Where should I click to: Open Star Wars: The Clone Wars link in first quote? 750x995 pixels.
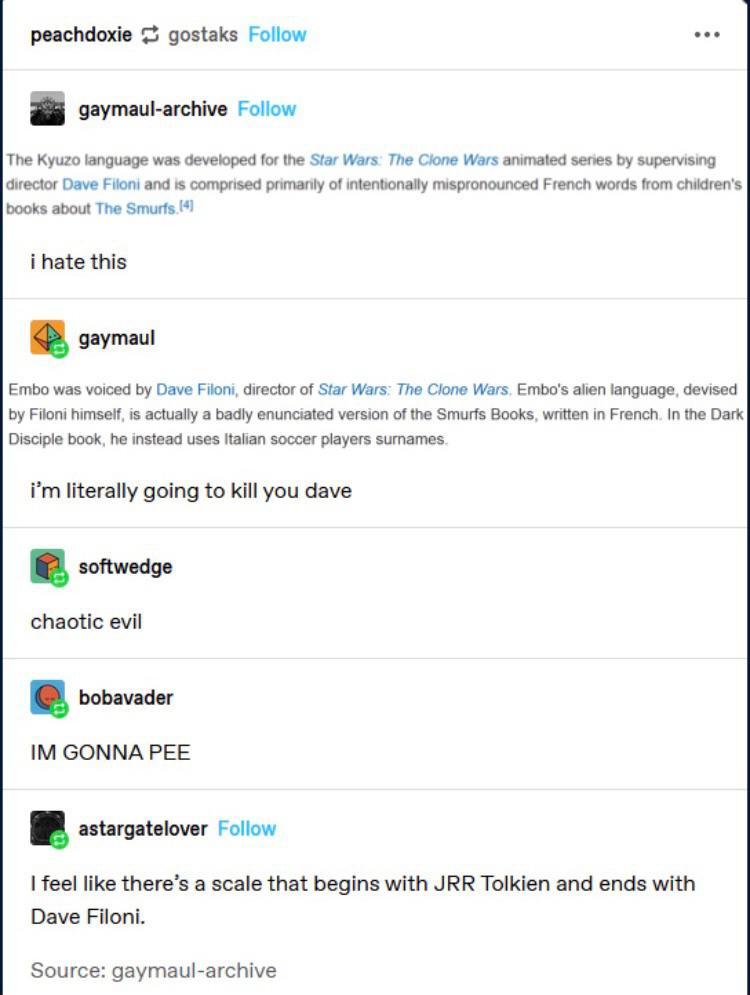[x=404, y=160]
